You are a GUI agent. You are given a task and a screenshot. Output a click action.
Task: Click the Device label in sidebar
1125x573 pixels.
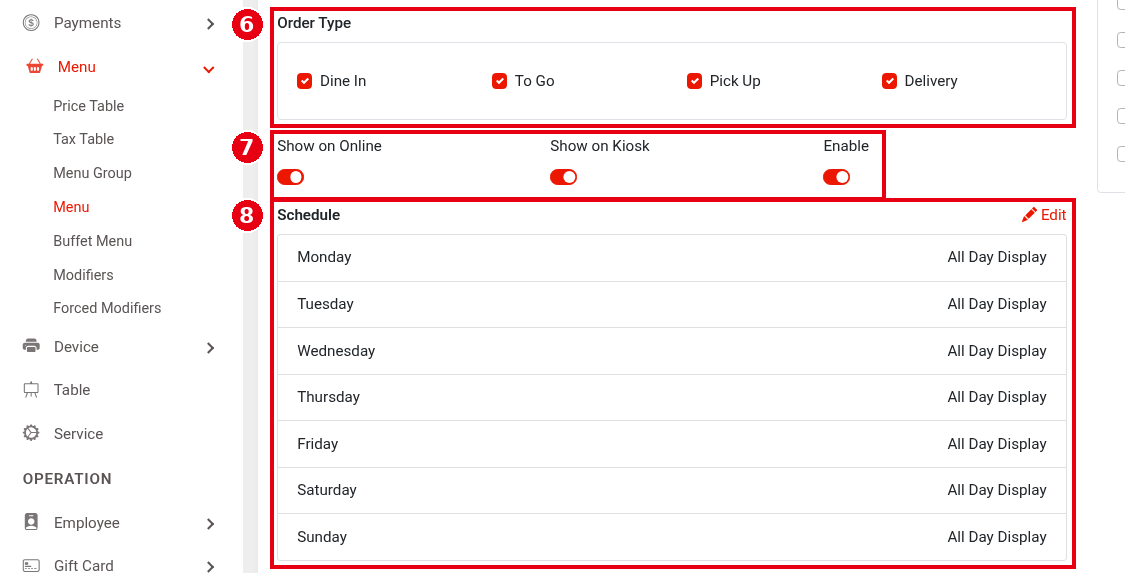click(x=76, y=347)
